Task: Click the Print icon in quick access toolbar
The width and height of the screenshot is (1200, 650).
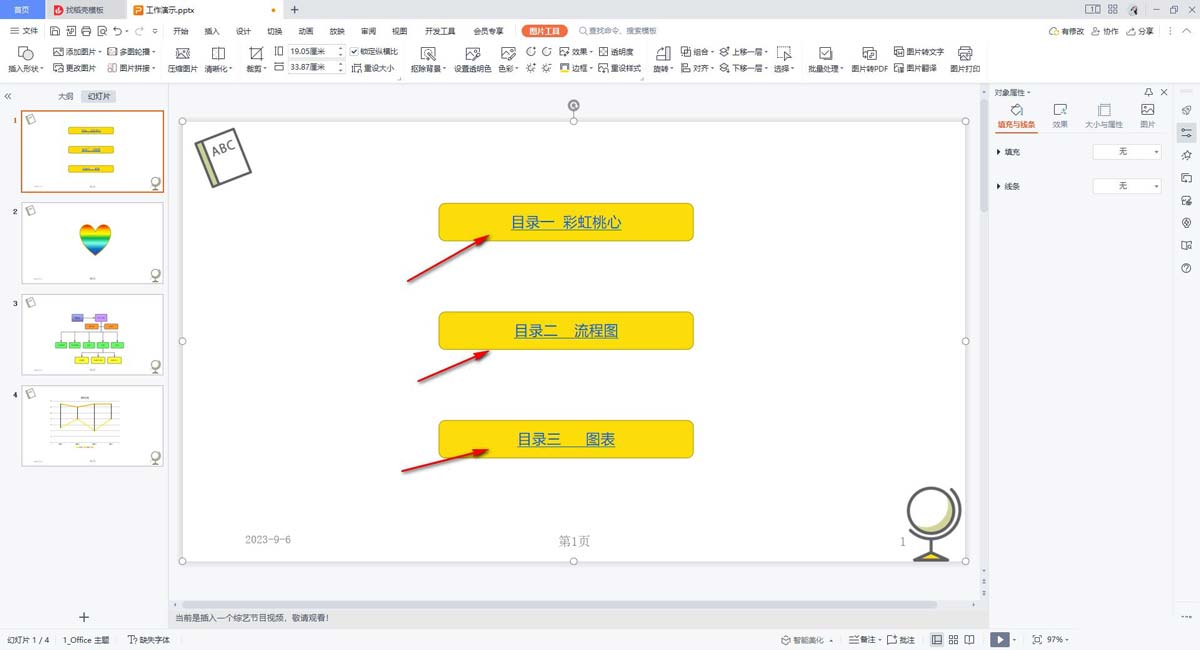Action: click(86, 31)
